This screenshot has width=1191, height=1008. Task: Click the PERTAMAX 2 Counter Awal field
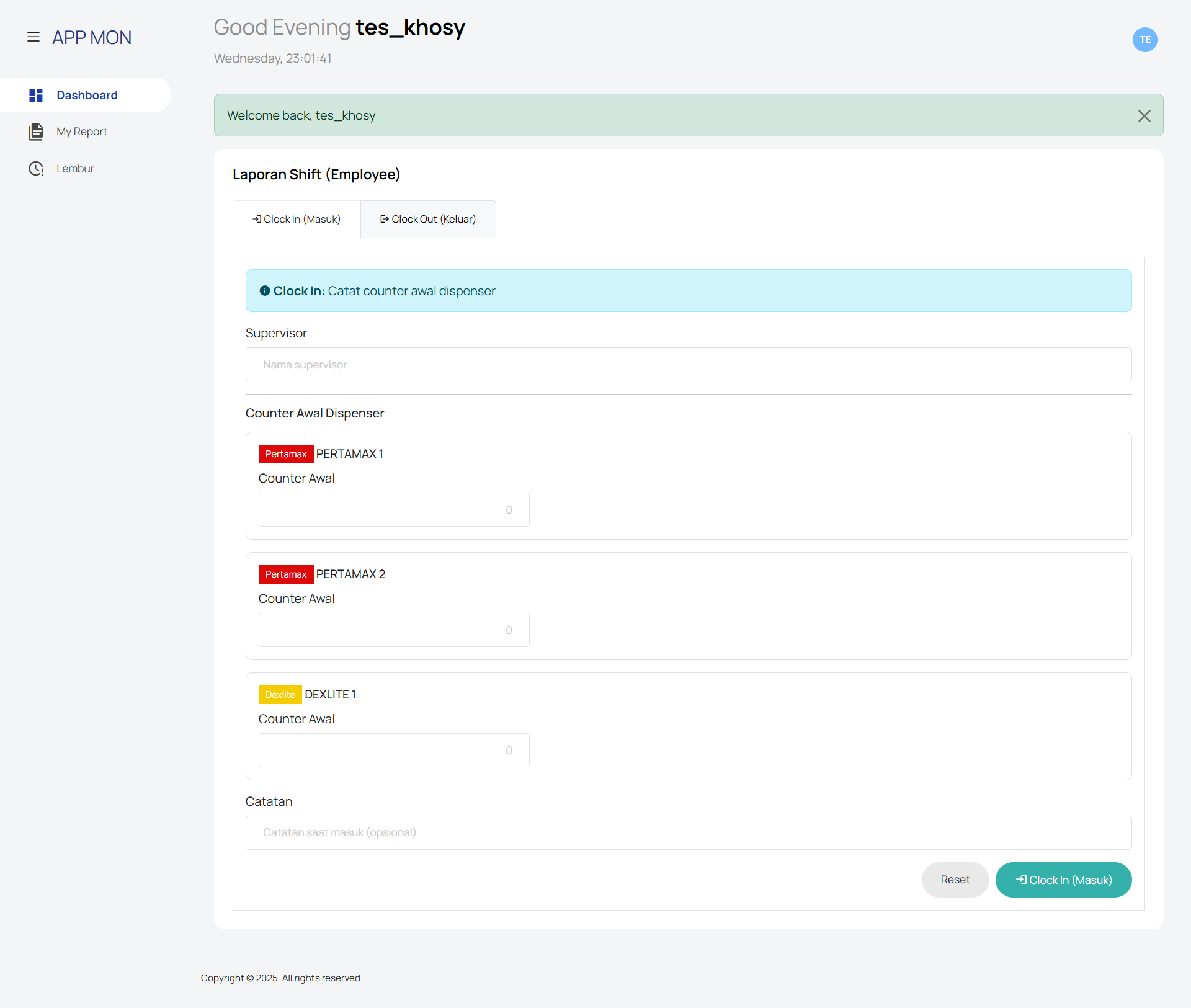point(394,630)
